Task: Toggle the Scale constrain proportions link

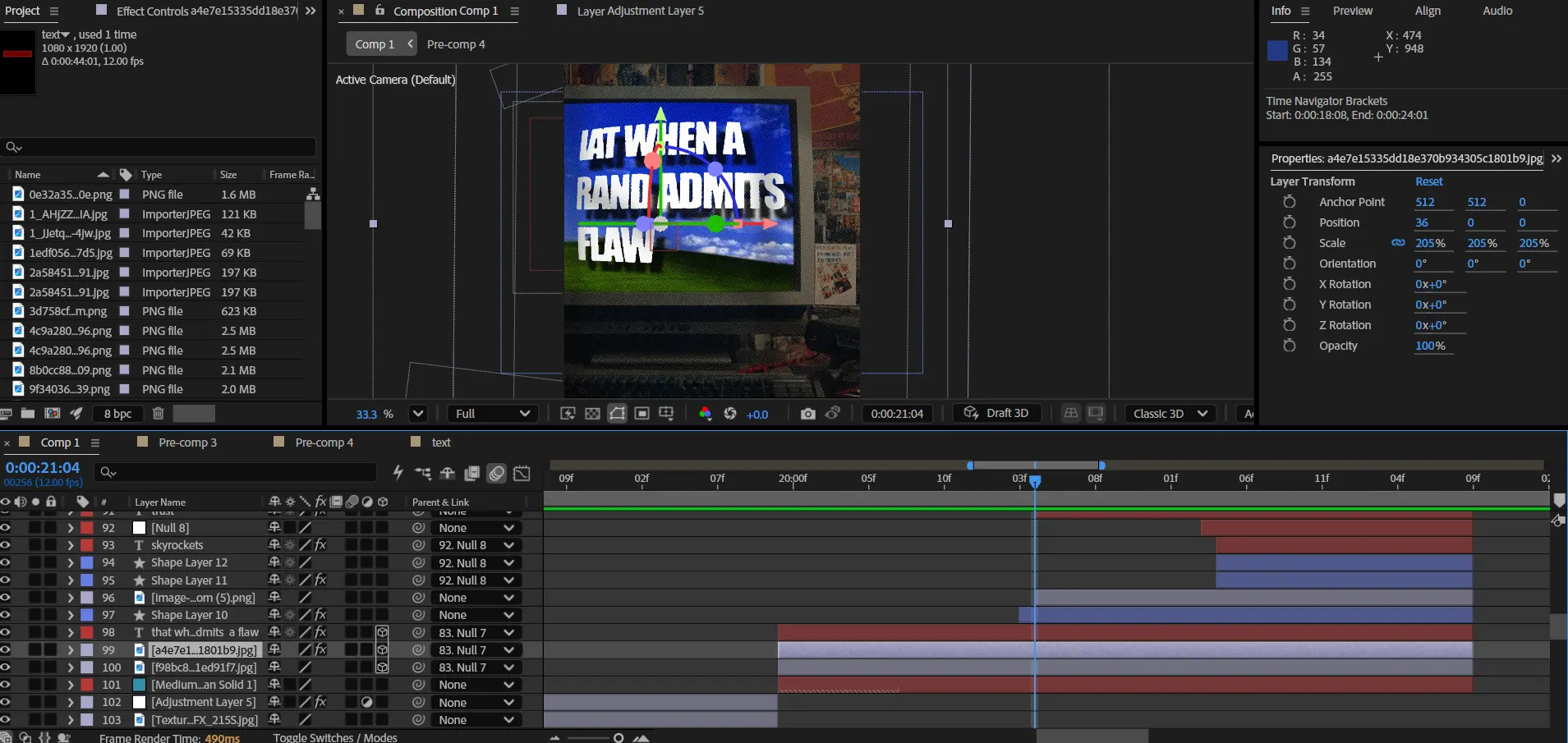Action: pyautogui.click(x=1397, y=243)
